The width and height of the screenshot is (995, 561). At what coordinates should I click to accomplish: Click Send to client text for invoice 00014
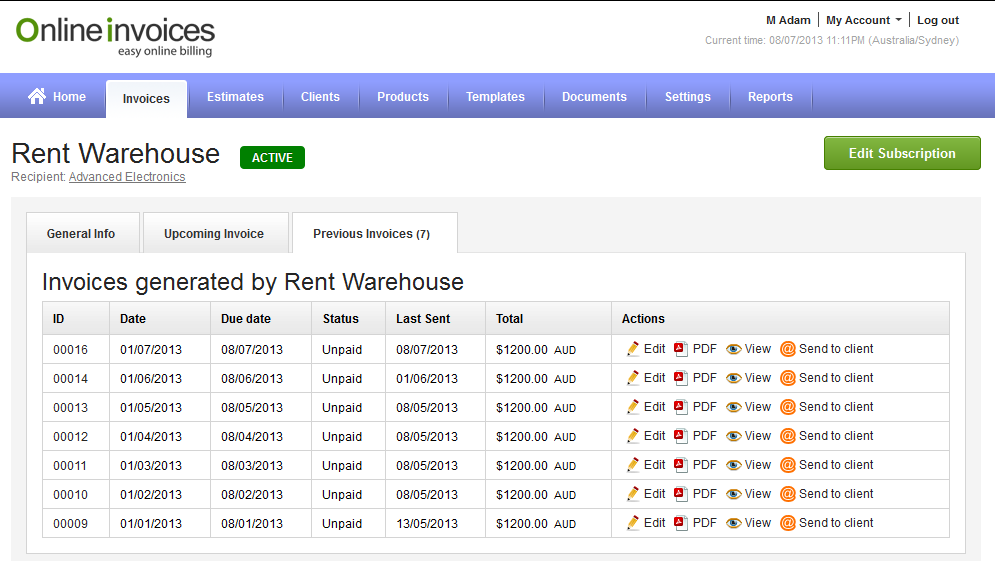pos(836,378)
